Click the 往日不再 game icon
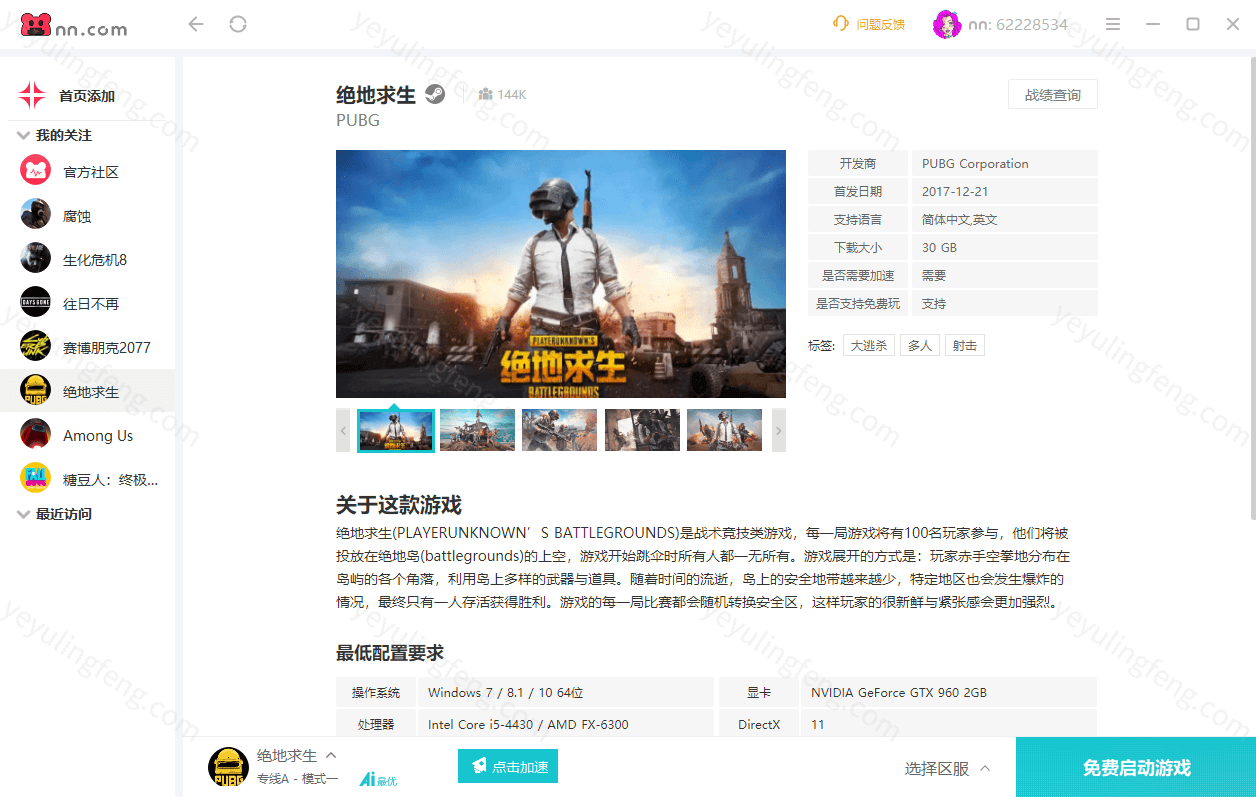This screenshot has height=797, width=1256. (35, 304)
